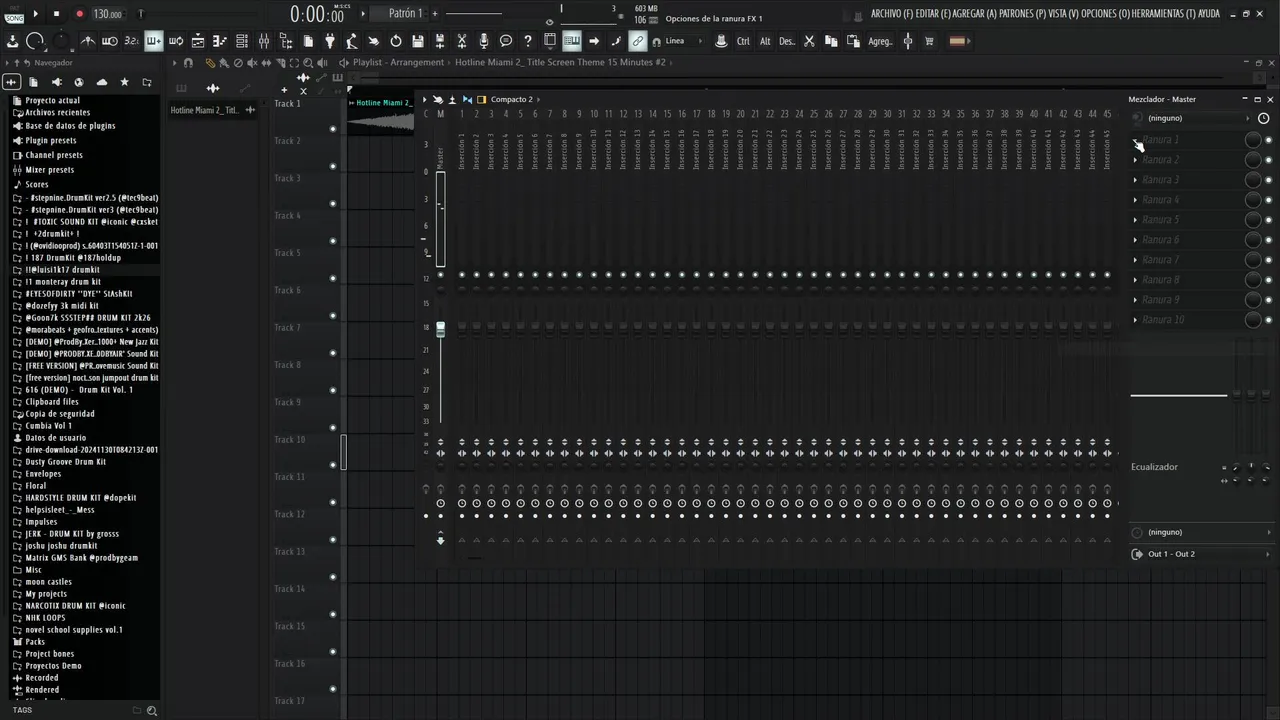Toggle mute dot on Track 5
This screenshot has width=1280, height=720.
click(x=333, y=278)
